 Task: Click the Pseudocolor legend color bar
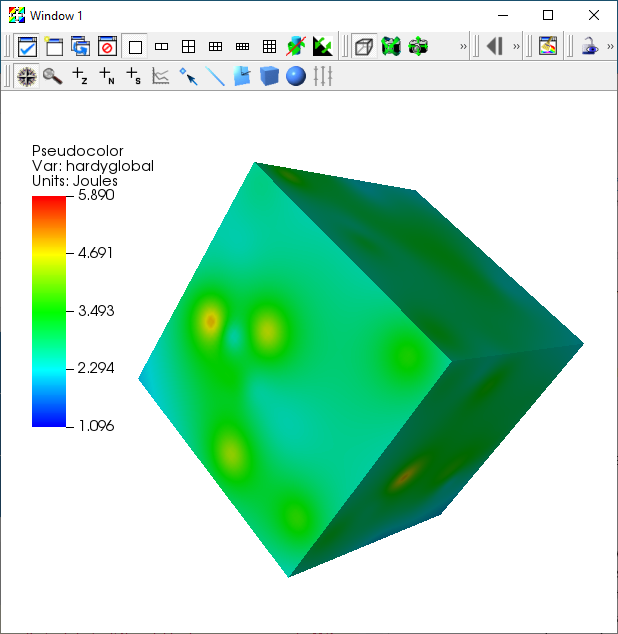[49, 311]
